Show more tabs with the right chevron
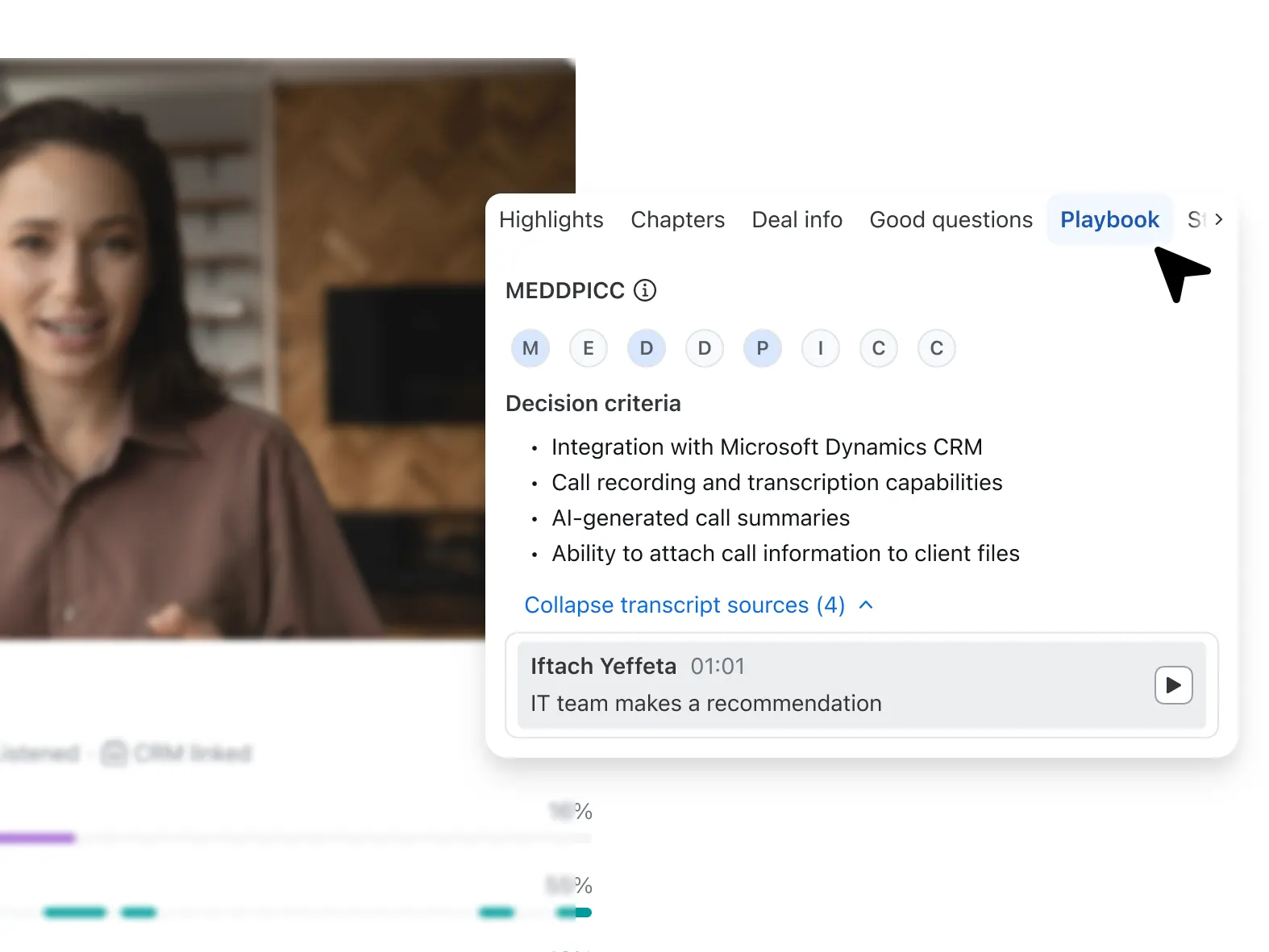The image size is (1269, 952). click(x=1218, y=218)
